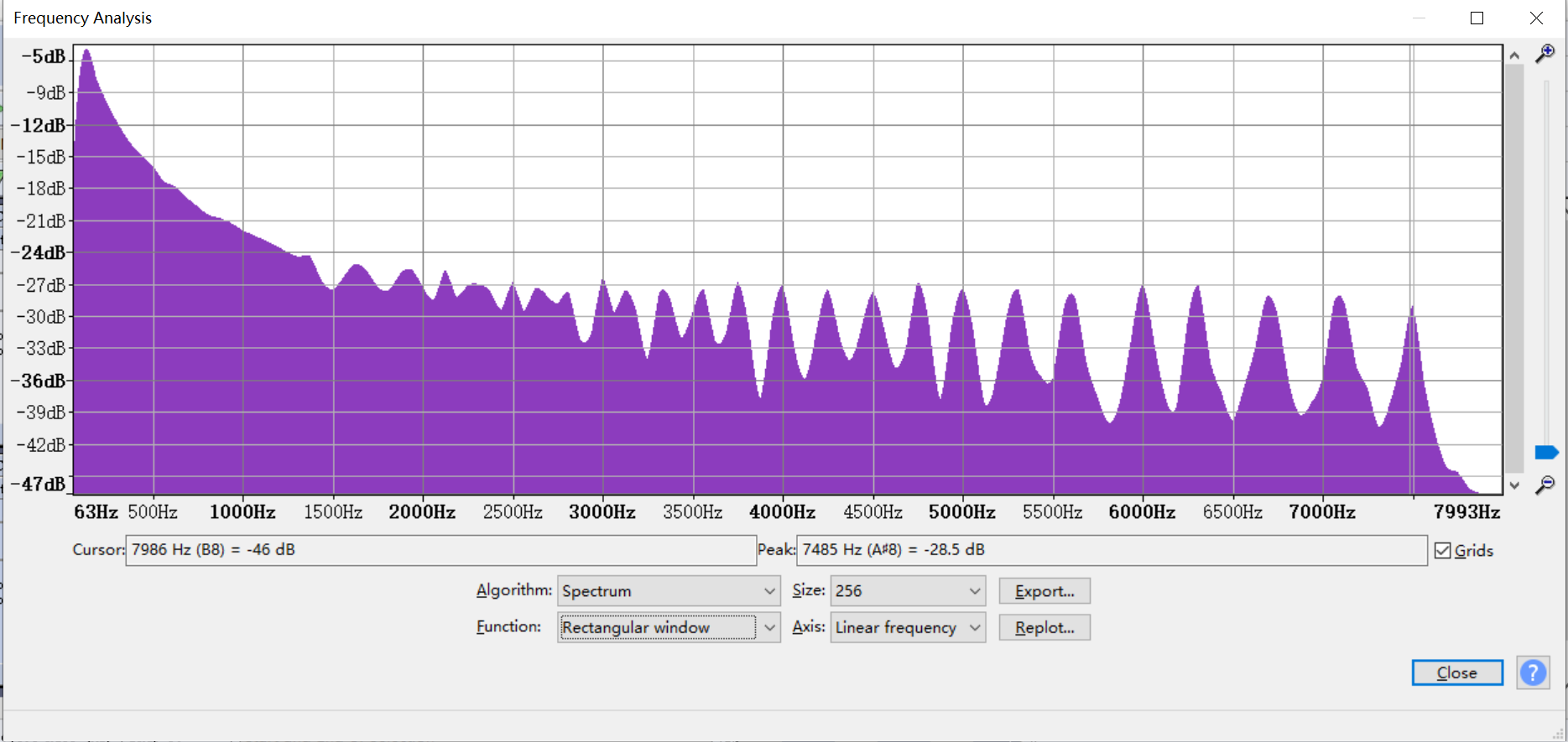This screenshot has width=1568, height=742.
Task: Click the gray vertical scrollbar thumb
Action: [1514, 268]
